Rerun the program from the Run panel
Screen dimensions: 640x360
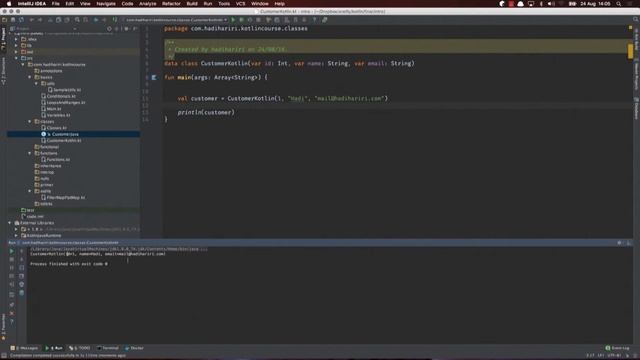[x=11, y=251]
